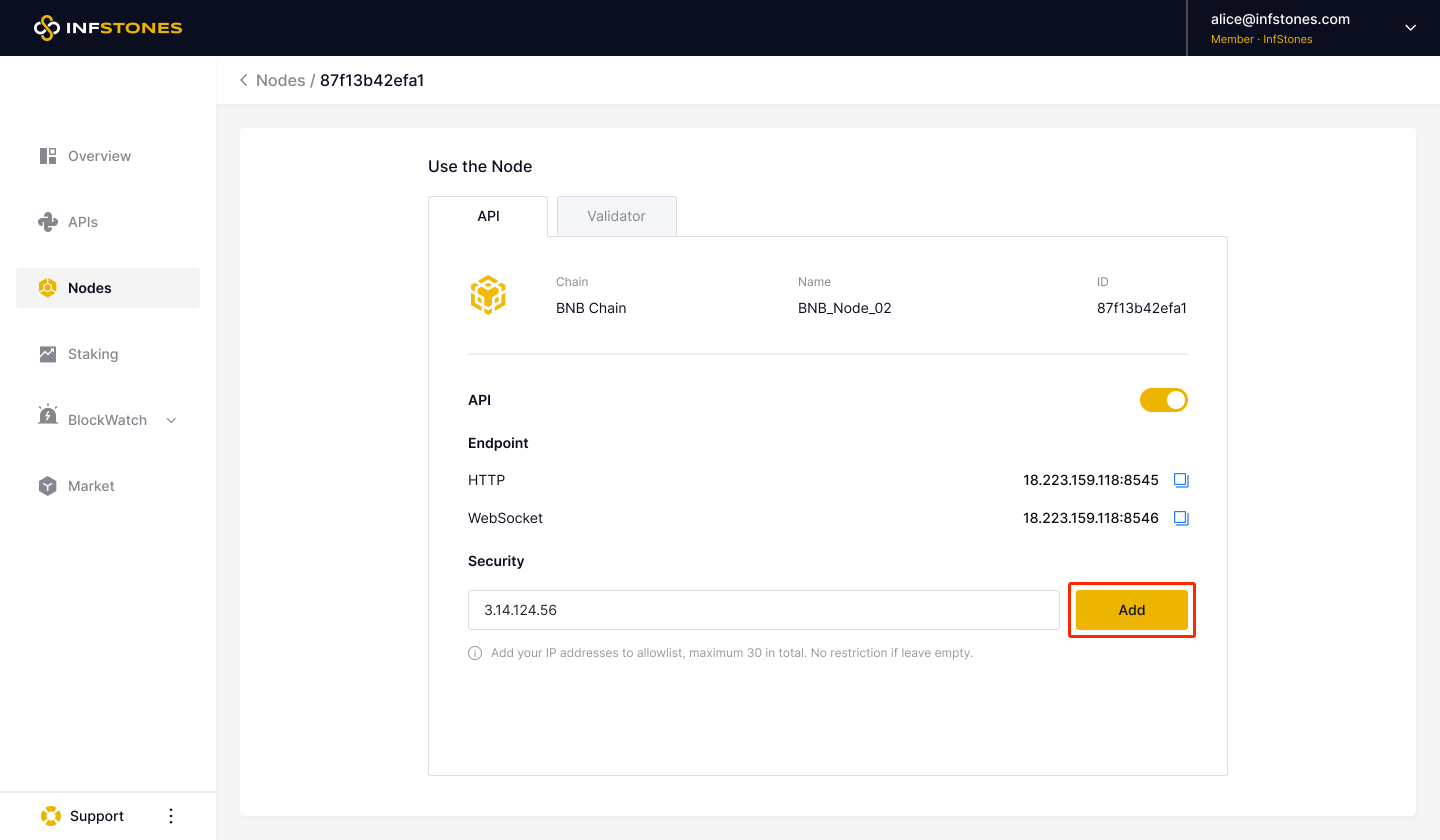Click the Support lifebuoy icon
Viewport: 1440px width, 840px height.
(x=51, y=815)
